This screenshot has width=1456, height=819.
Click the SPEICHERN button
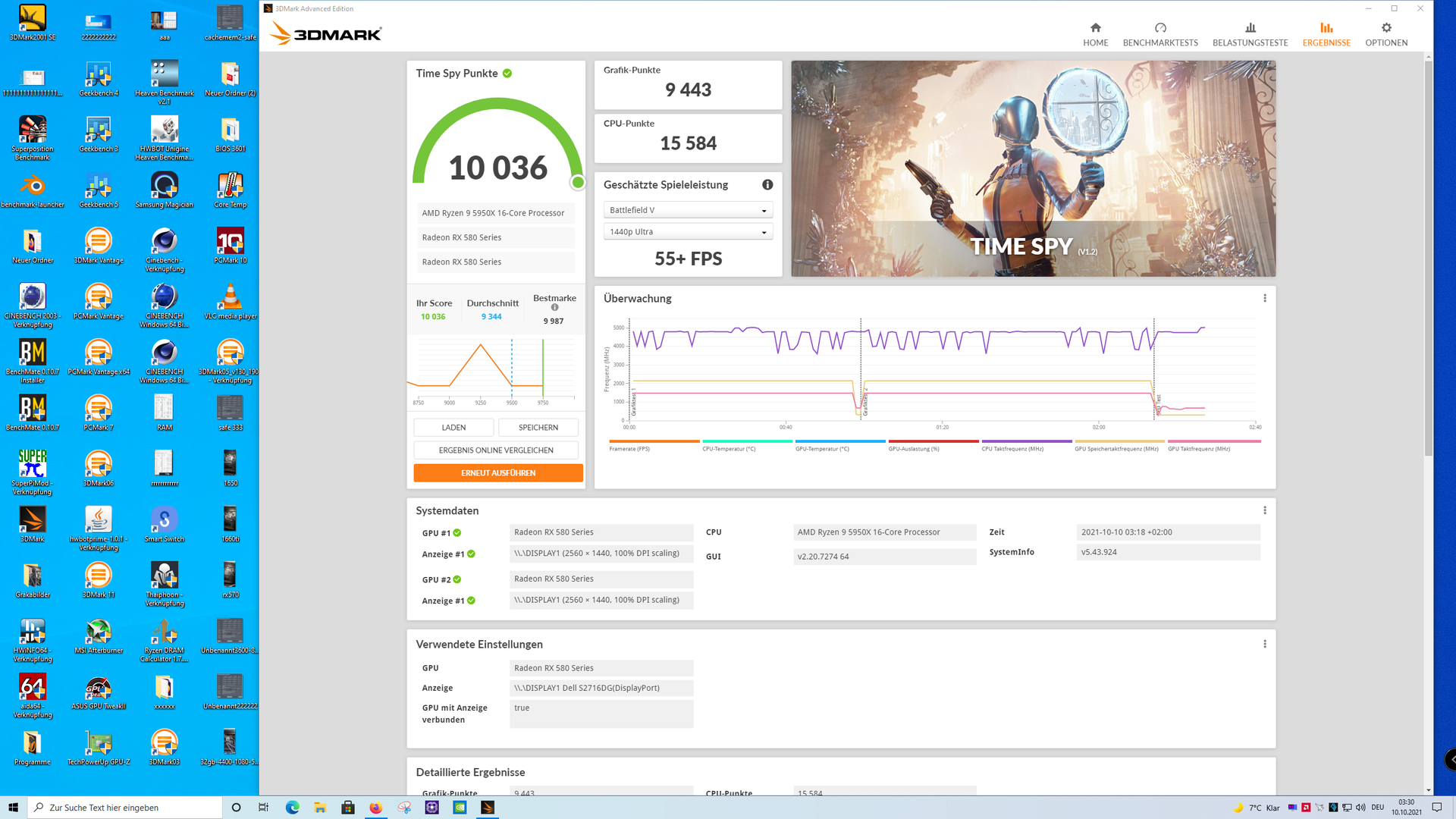pyautogui.click(x=538, y=428)
